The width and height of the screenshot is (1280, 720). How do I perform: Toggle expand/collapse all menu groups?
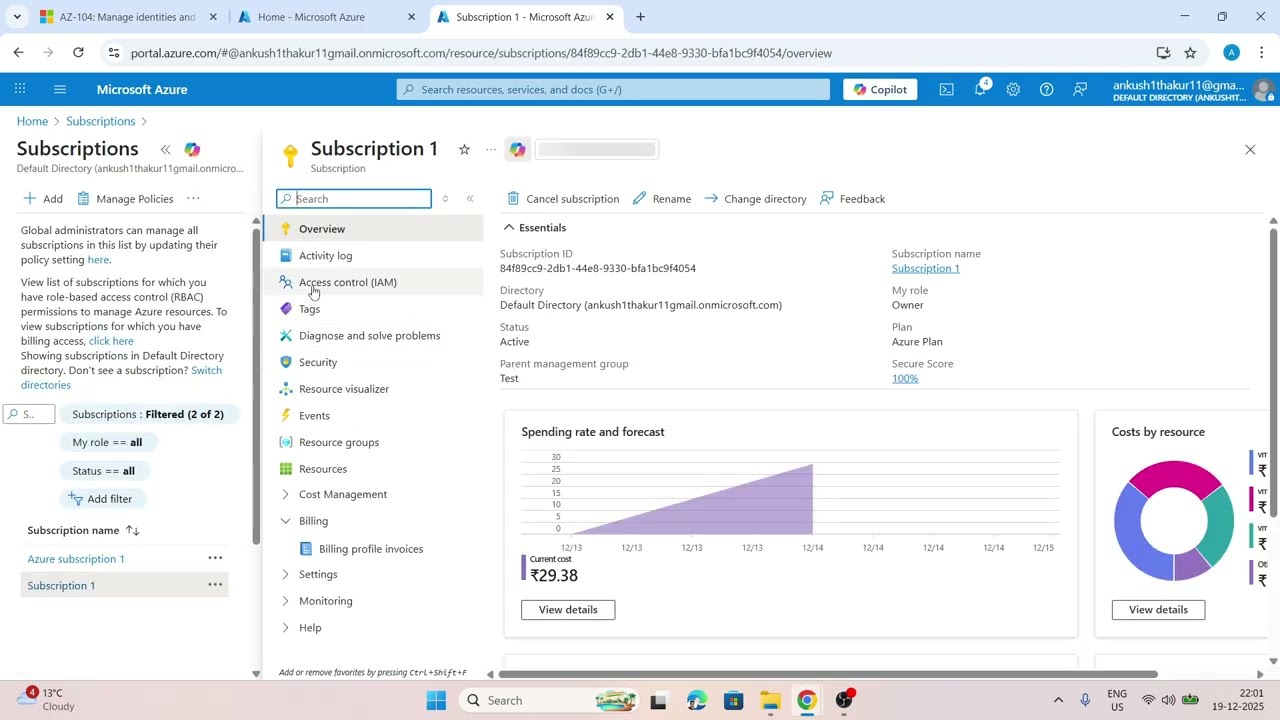tap(445, 198)
